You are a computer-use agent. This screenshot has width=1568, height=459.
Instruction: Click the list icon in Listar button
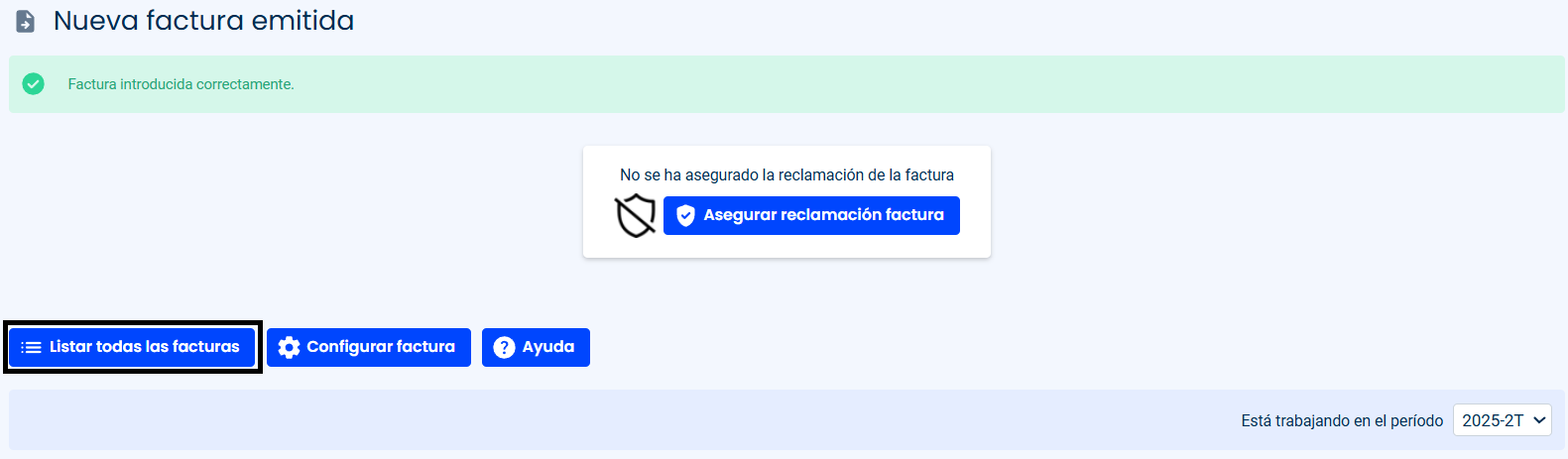coord(31,347)
